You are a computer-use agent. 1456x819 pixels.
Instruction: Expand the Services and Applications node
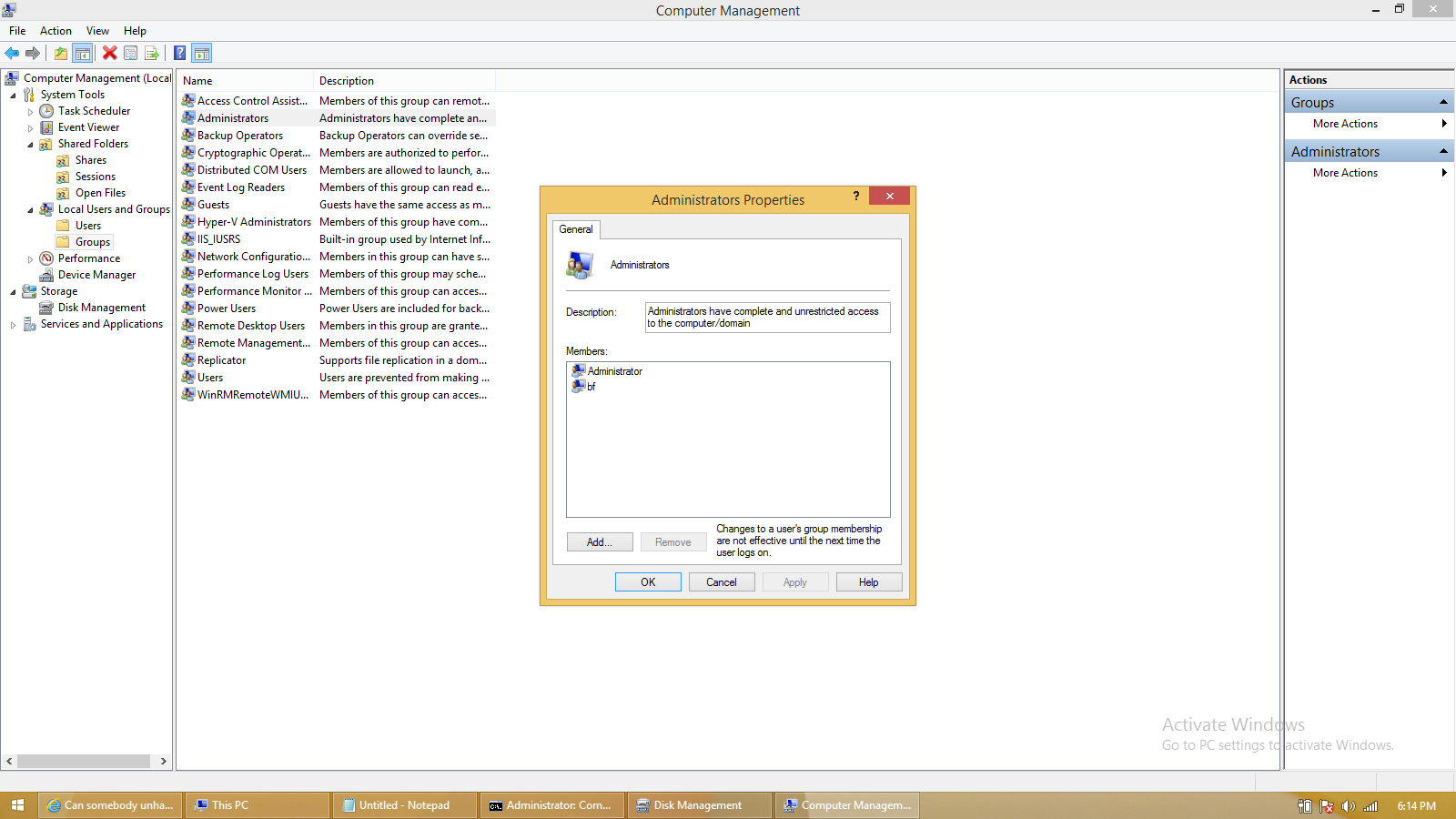(13, 325)
